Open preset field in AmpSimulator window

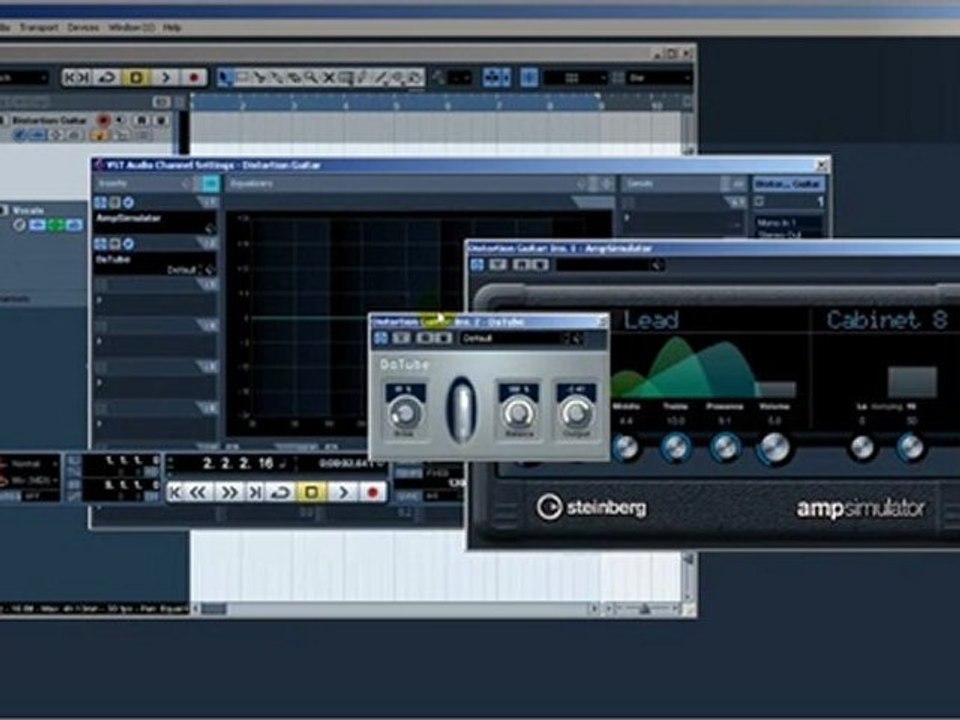click(x=609, y=264)
